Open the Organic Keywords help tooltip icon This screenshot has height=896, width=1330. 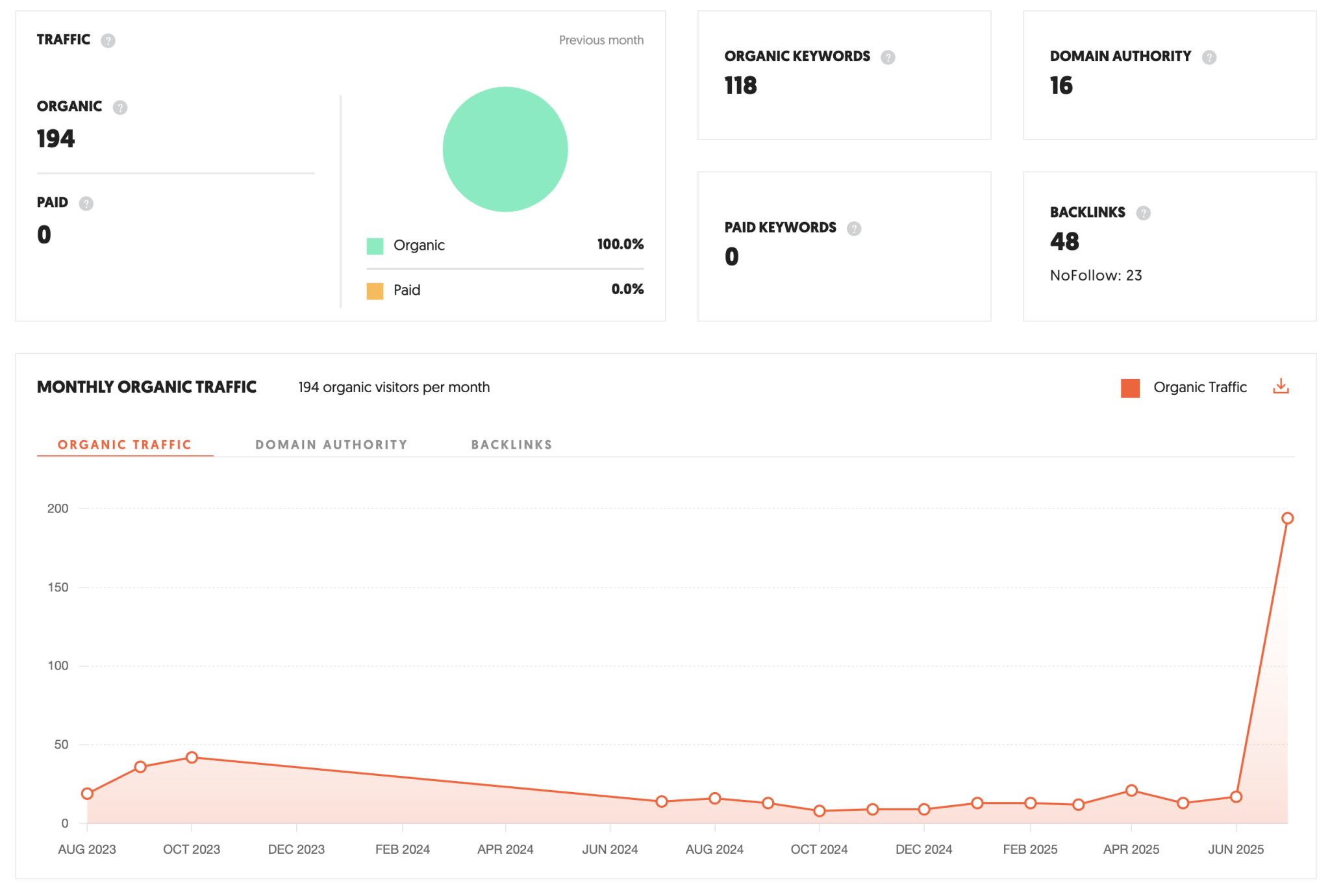click(x=888, y=57)
